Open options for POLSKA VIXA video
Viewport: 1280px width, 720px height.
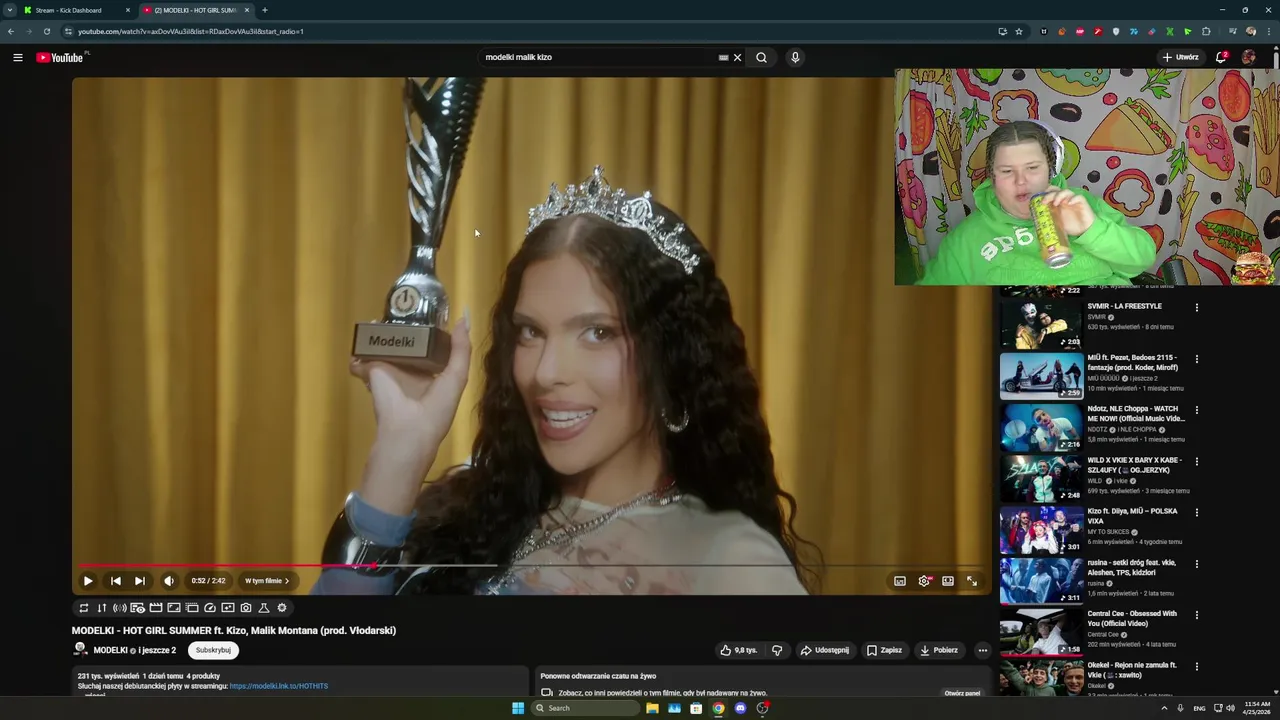pos(1196,513)
